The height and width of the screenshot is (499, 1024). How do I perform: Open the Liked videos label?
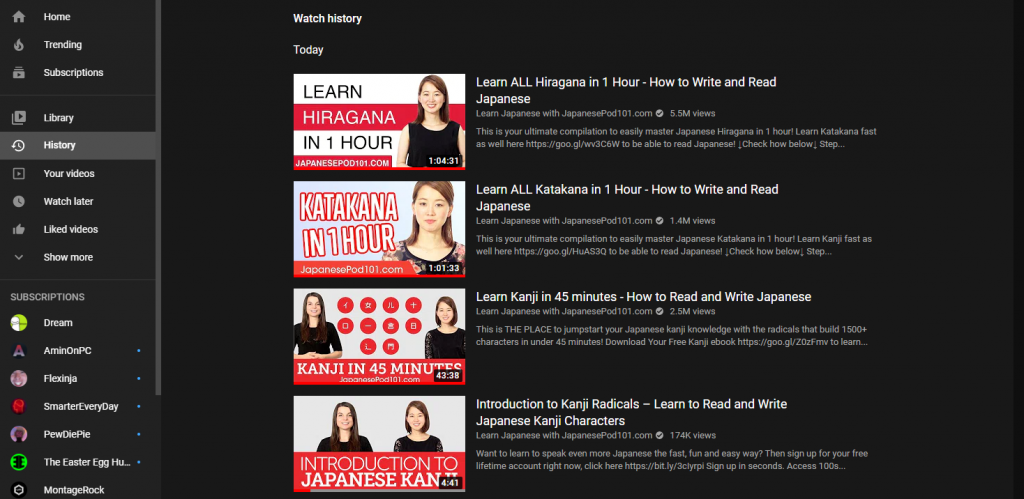71,229
